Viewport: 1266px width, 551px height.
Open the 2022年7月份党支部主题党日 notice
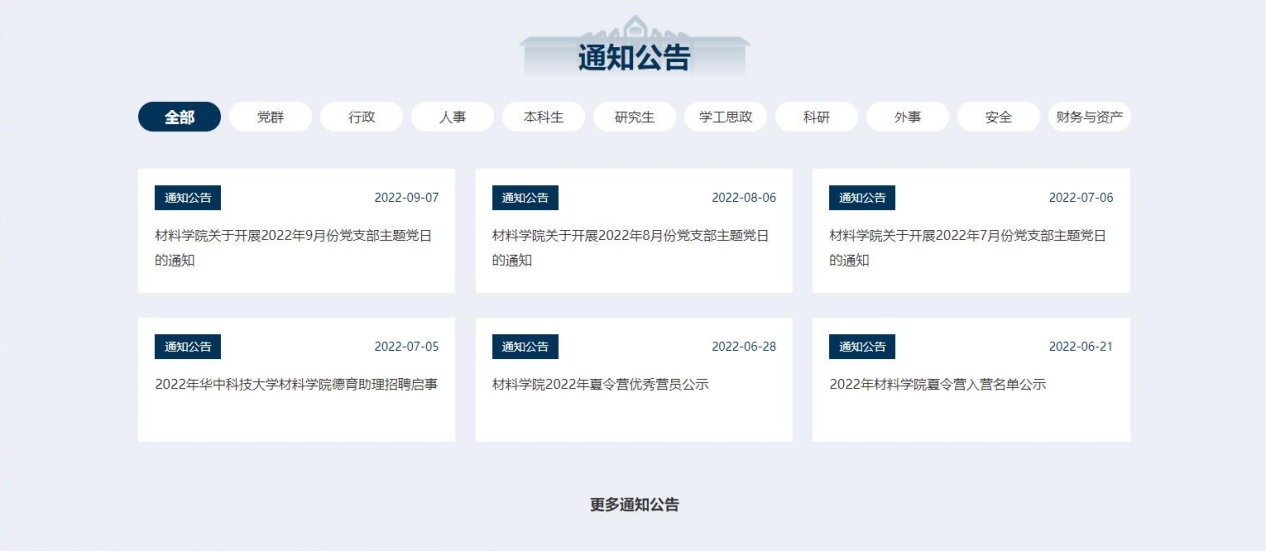970,248
